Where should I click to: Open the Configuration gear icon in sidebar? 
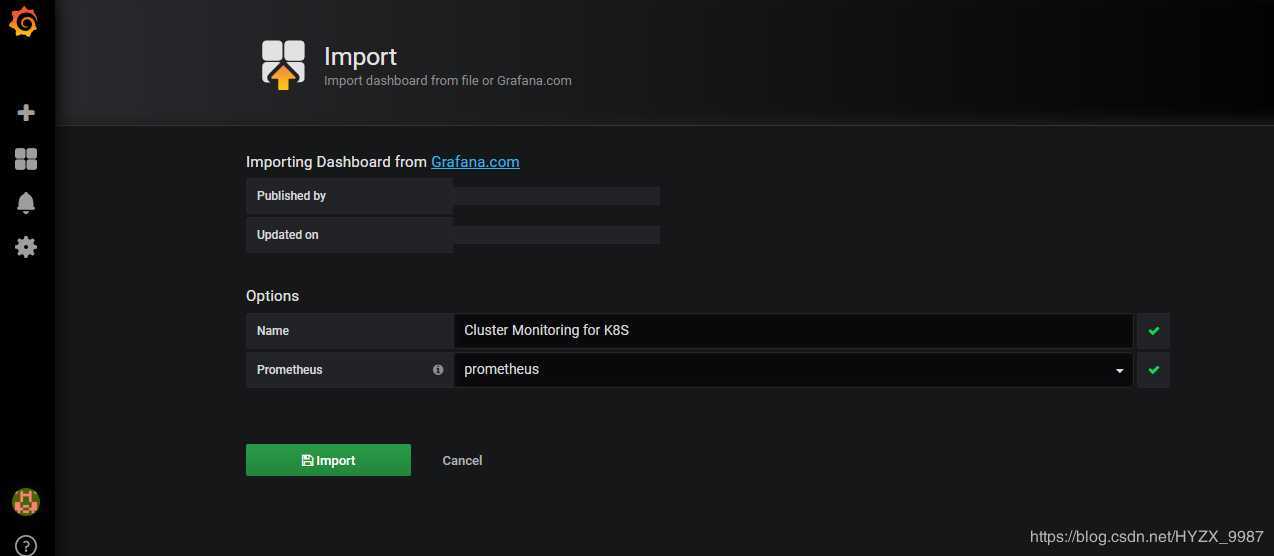pos(26,247)
